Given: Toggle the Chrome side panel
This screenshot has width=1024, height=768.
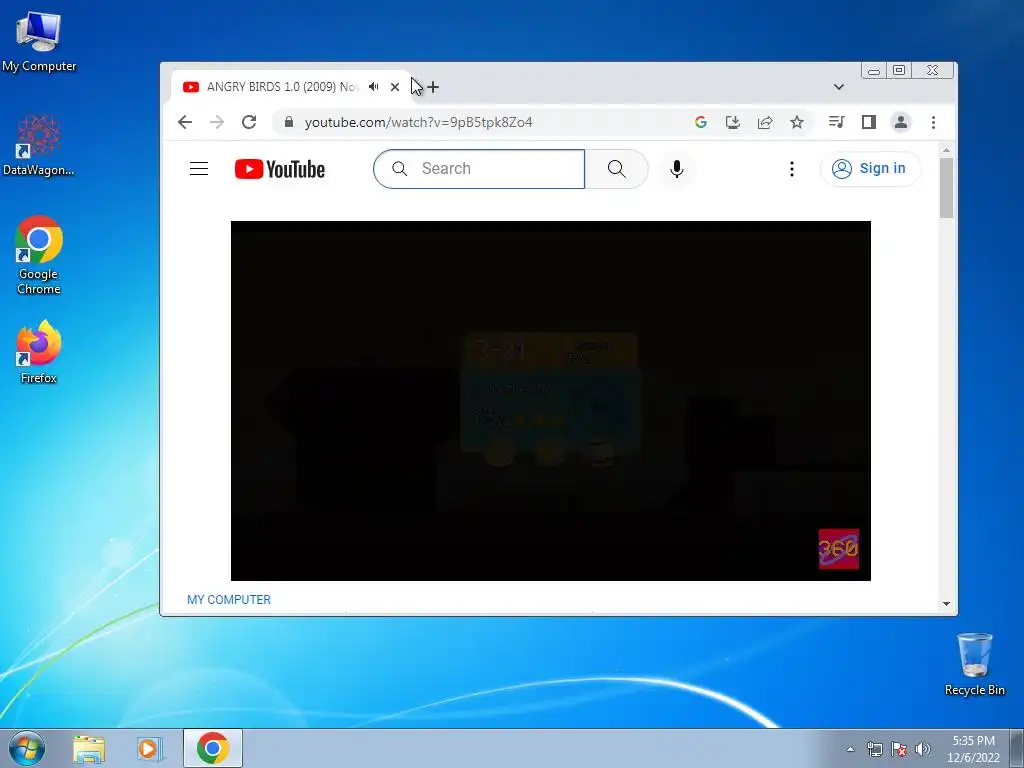Looking at the screenshot, I should tap(869, 122).
